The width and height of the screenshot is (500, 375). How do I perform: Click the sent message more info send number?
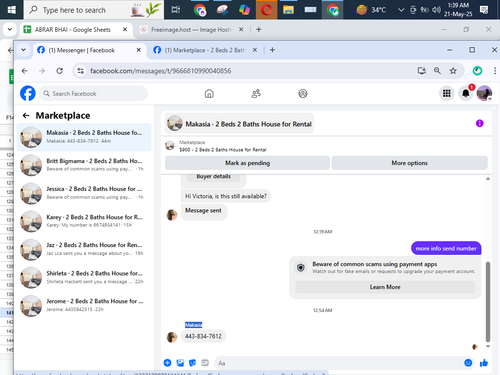[x=446, y=248]
